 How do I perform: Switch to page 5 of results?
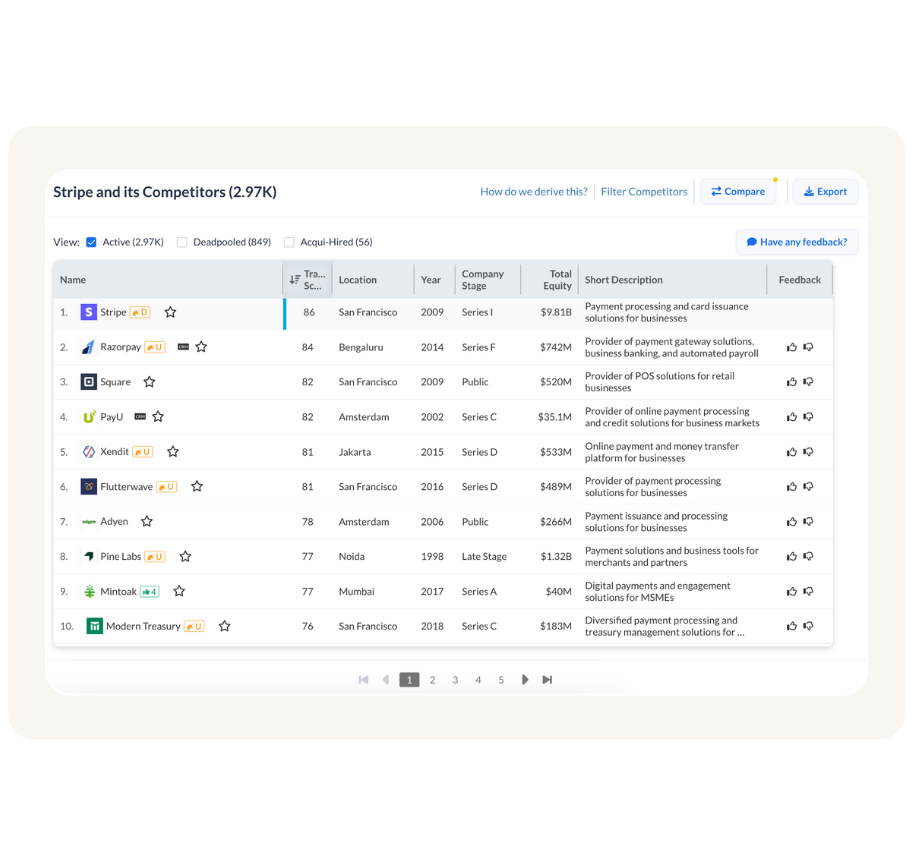pos(501,680)
